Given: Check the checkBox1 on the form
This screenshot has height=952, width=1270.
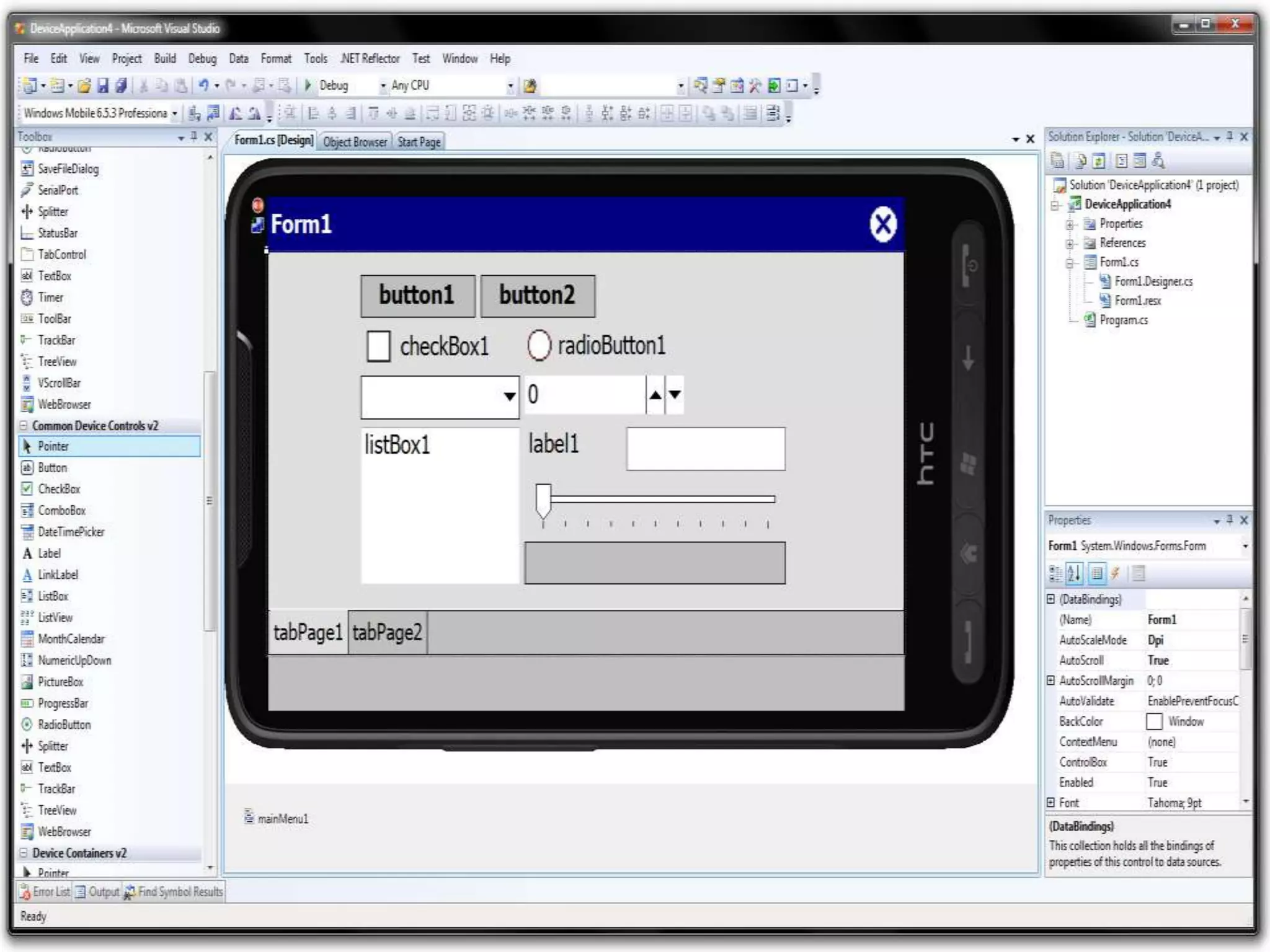Looking at the screenshot, I should point(378,345).
